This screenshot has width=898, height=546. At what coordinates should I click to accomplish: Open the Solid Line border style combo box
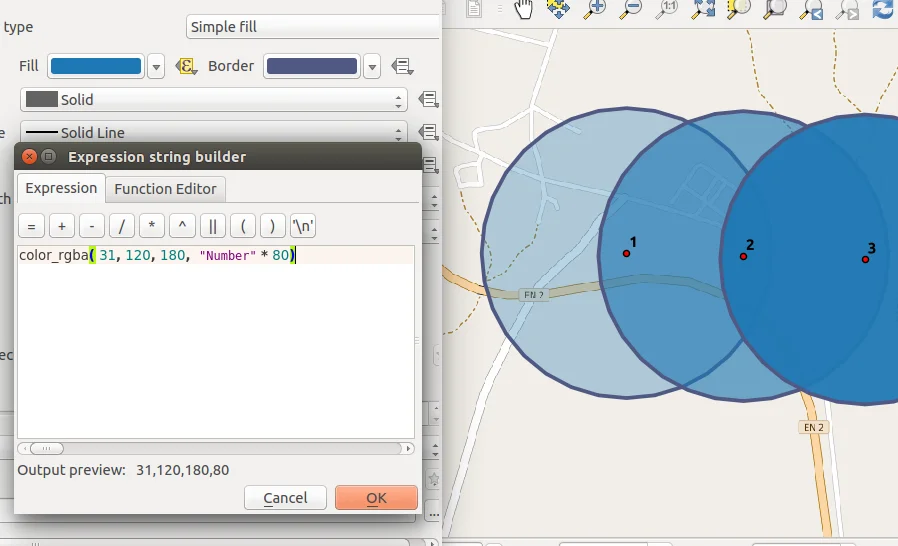(214, 133)
